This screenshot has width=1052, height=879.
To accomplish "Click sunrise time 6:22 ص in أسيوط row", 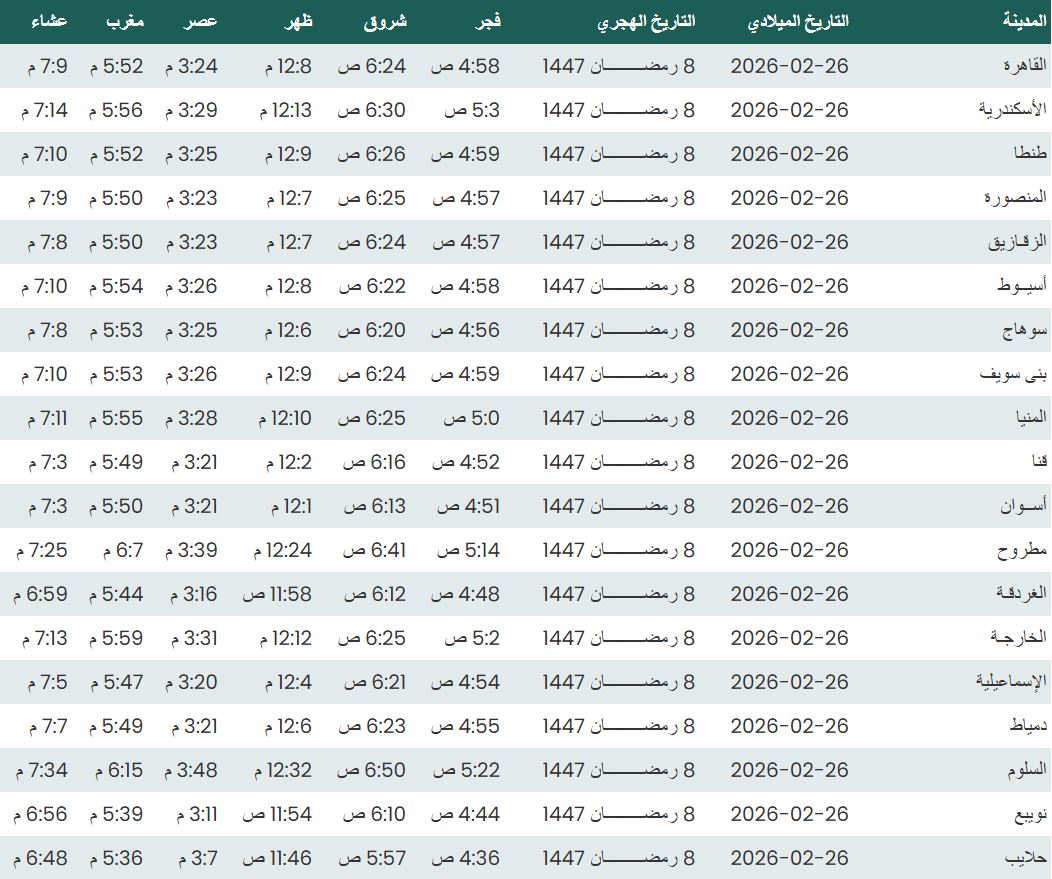I will (372, 286).
